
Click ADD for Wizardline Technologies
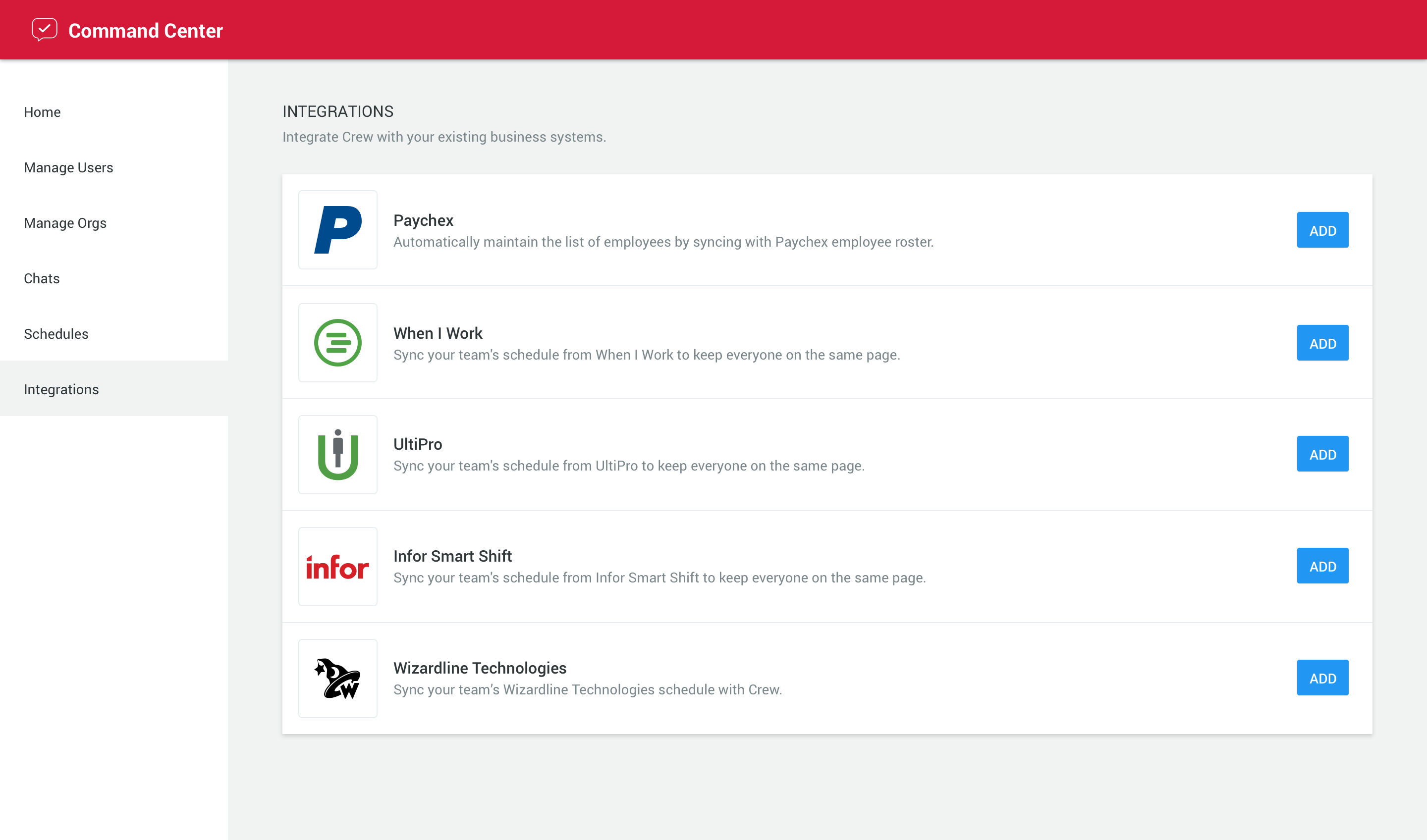[x=1322, y=678]
